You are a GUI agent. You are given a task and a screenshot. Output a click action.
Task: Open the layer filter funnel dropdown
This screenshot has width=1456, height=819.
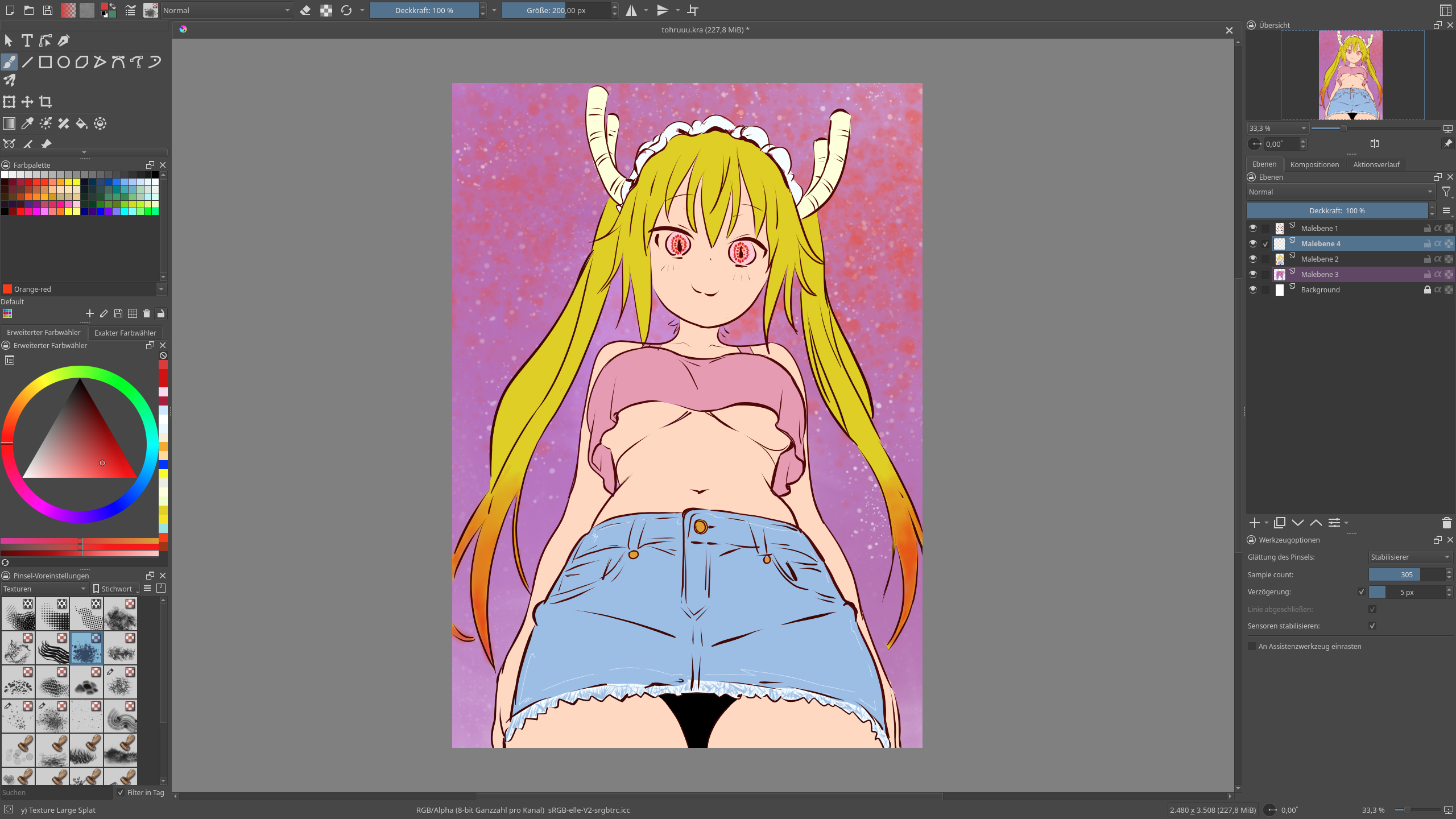pyautogui.click(x=1447, y=192)
